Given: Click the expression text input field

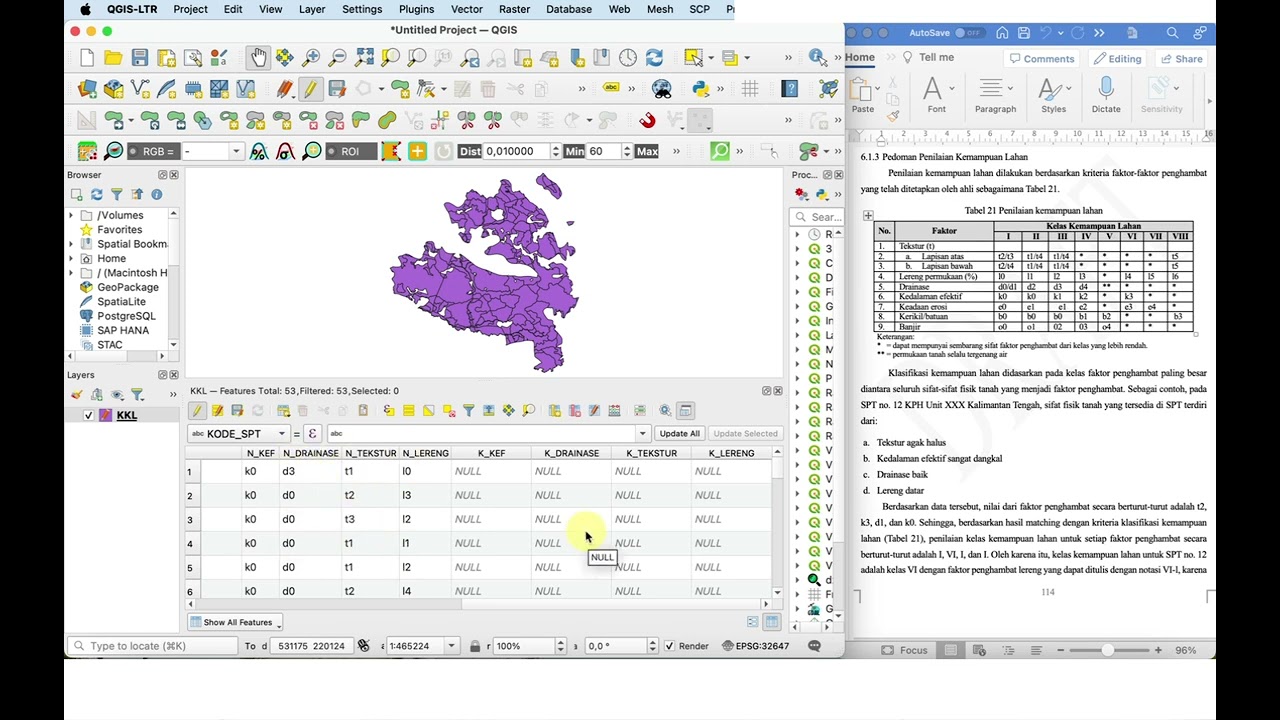Looking at the screenshot, I should pos(481,434).
